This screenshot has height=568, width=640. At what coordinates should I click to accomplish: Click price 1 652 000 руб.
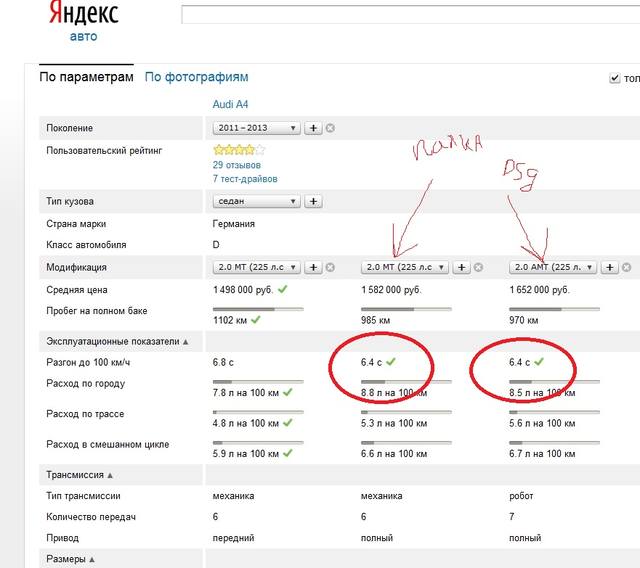(539, 290)
